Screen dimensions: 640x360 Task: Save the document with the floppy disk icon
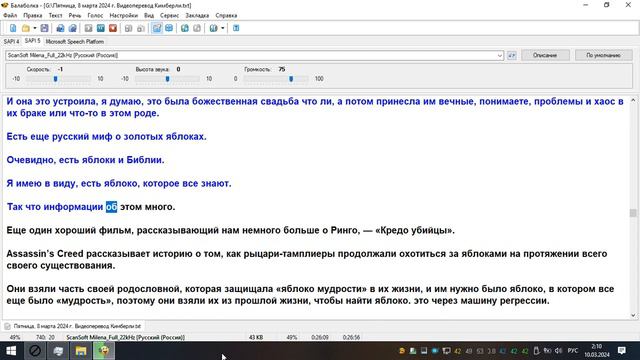tap(44, 28)
